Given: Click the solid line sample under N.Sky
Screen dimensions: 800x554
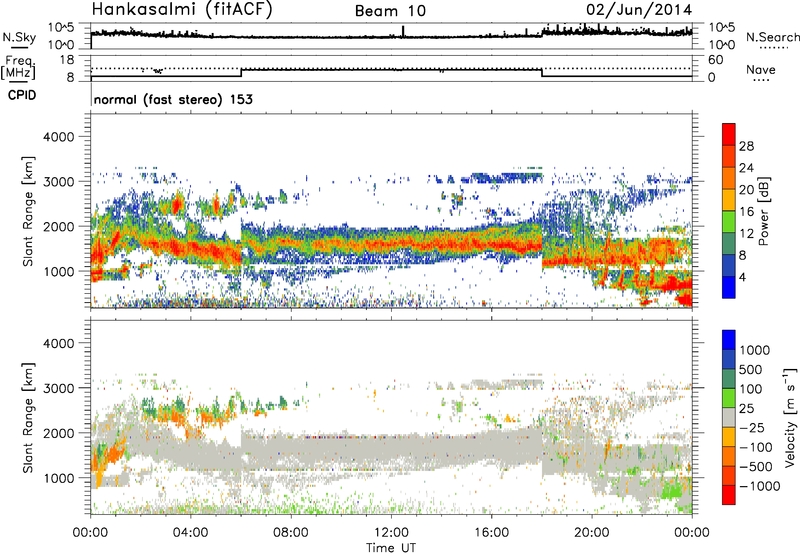Looking at the screenshot, I should tap(19, 47).
